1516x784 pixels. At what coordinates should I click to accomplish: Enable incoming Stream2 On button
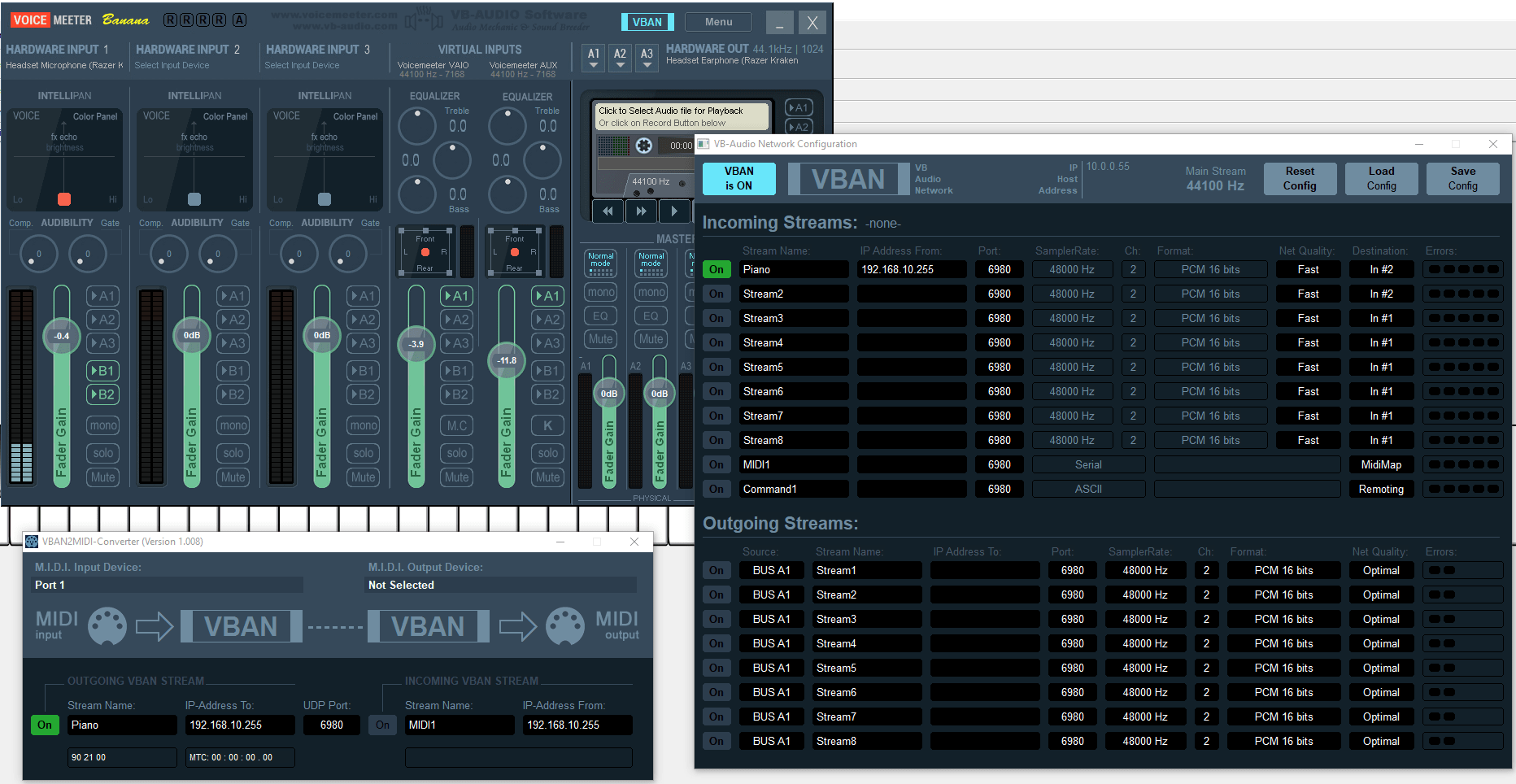[717, 294]
